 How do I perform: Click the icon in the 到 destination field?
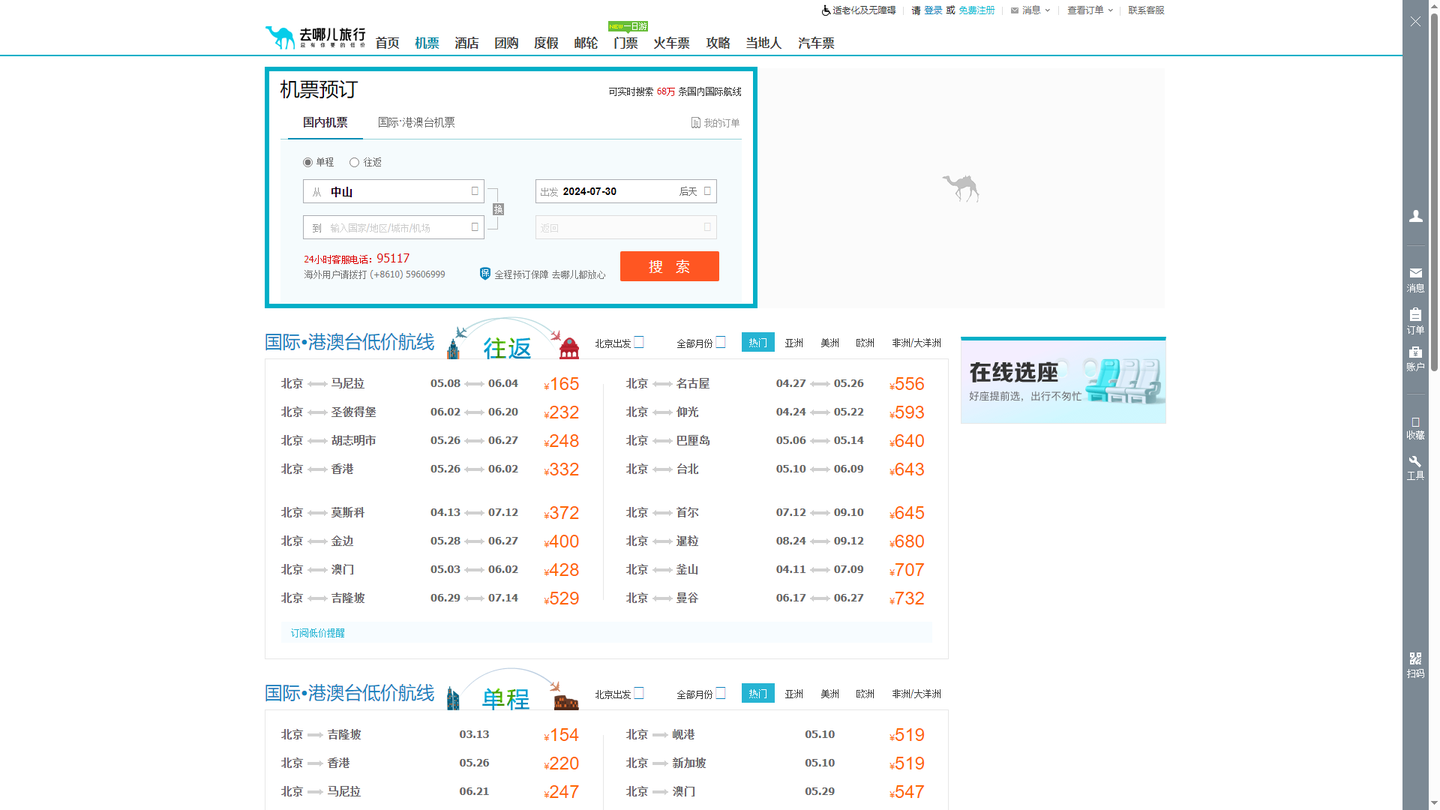[x=475, y=227]
